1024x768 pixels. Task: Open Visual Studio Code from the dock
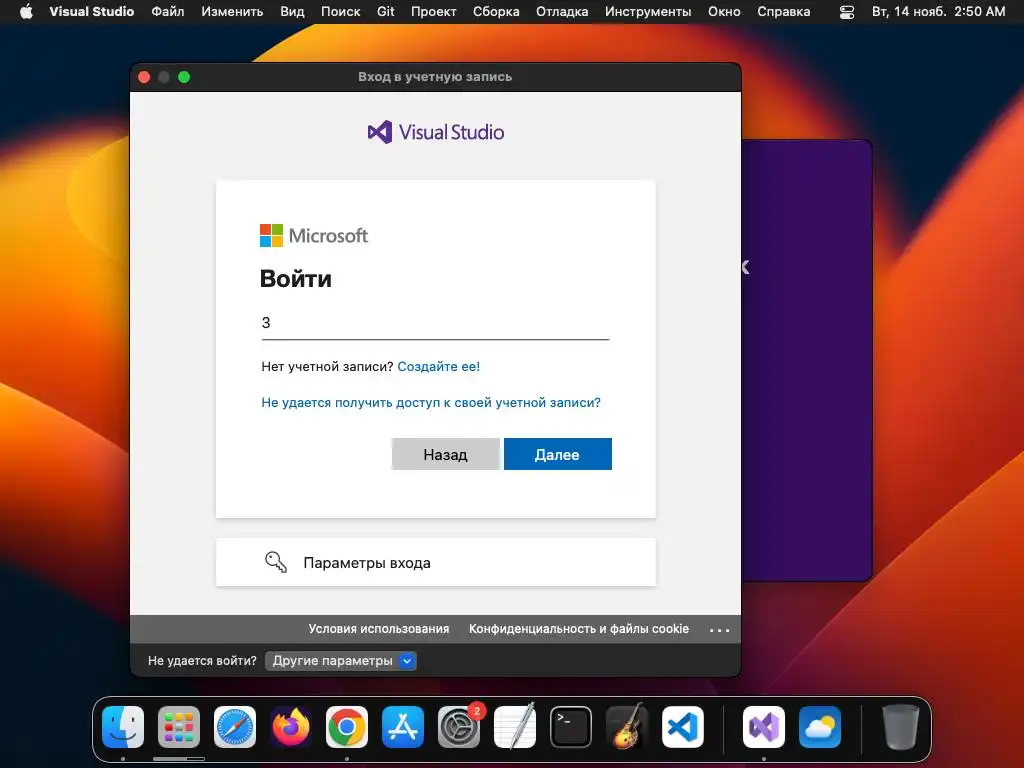[x=683, y=727]
